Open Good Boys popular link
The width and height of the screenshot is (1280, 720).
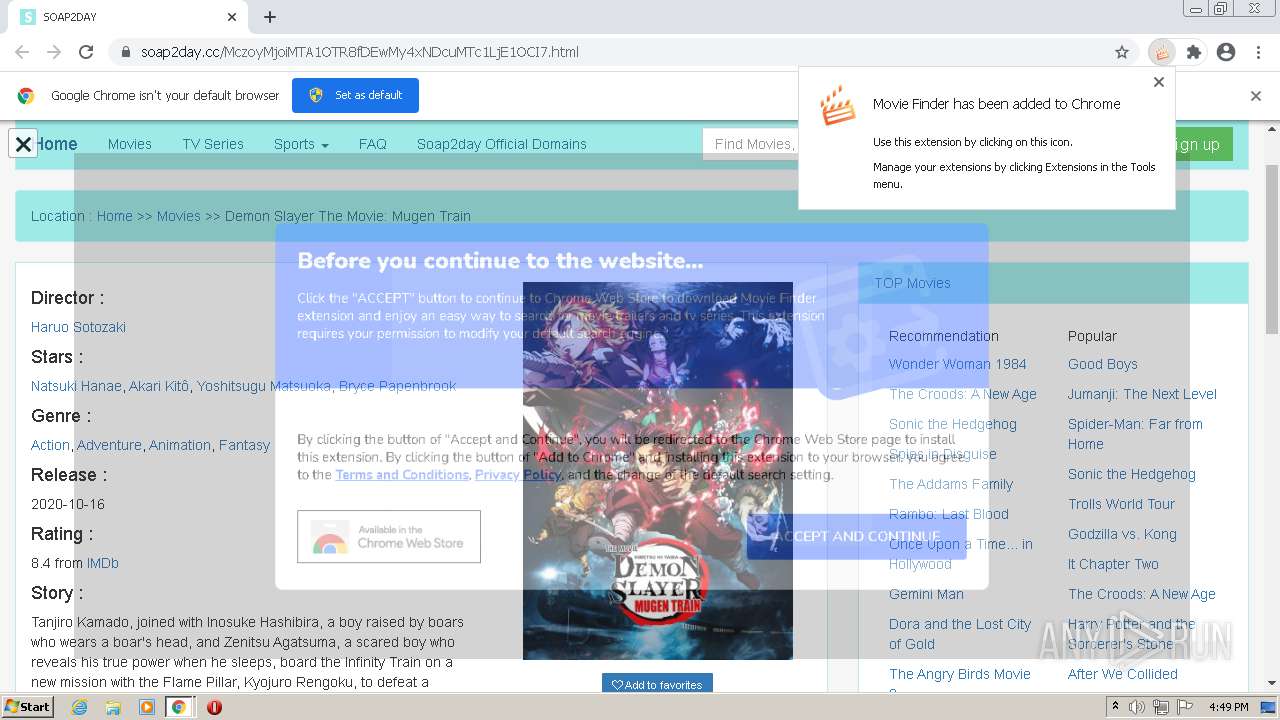click(x=1103, y=364)
